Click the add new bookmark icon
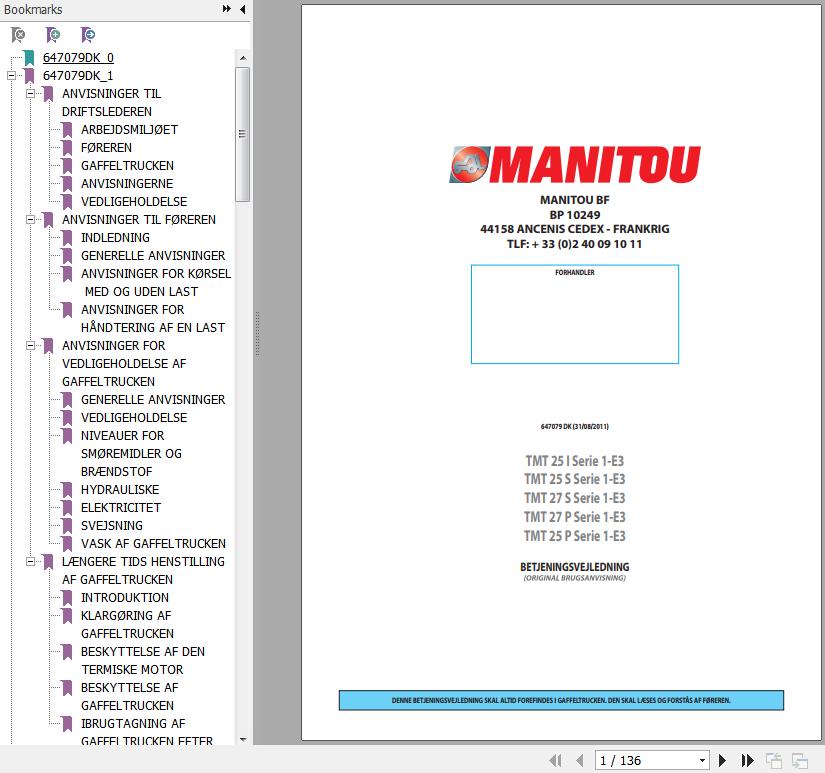 tap(53, 35)
